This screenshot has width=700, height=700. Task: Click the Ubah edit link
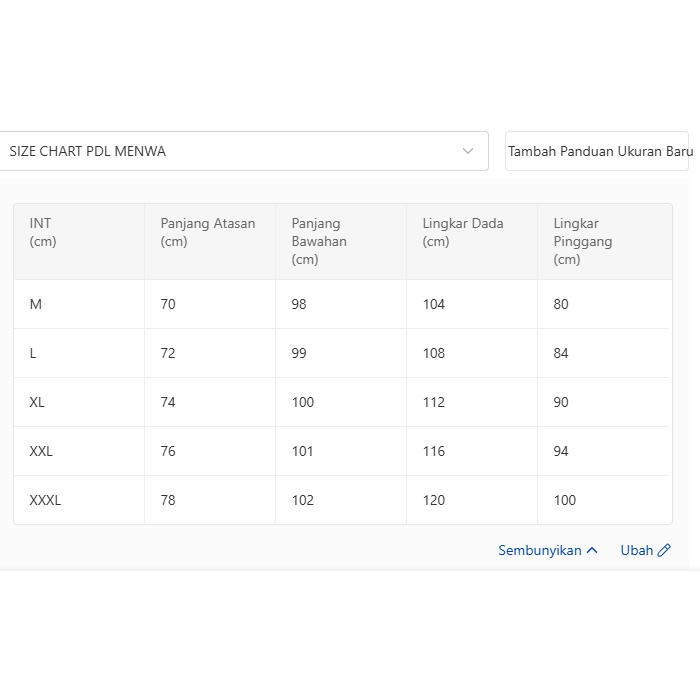pyautogui.click(x=637, y=550)
